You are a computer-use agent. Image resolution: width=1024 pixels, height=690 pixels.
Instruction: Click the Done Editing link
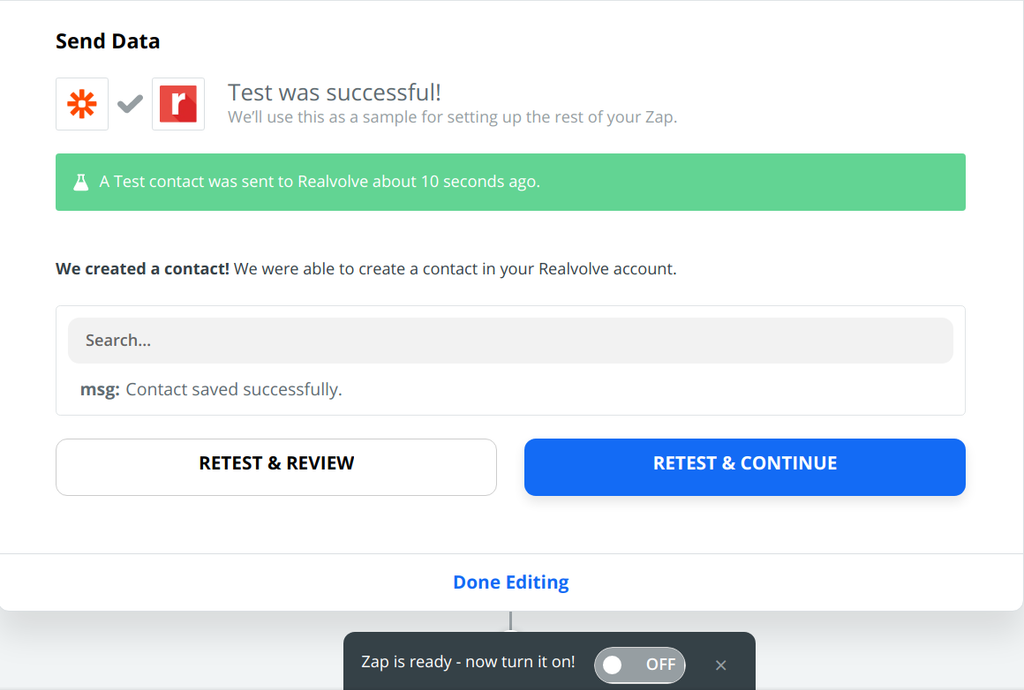511,582
